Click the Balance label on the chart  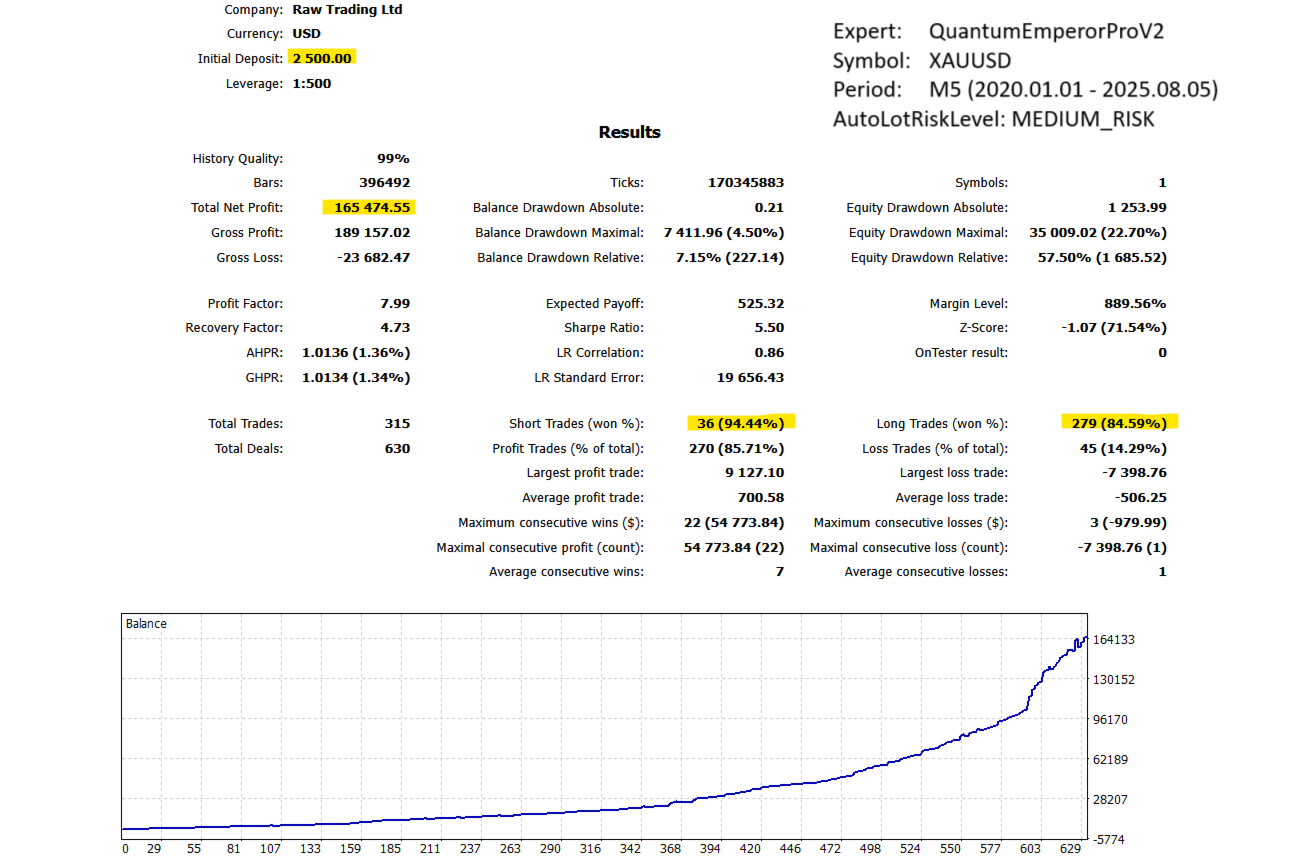click(x=146, y=624)
